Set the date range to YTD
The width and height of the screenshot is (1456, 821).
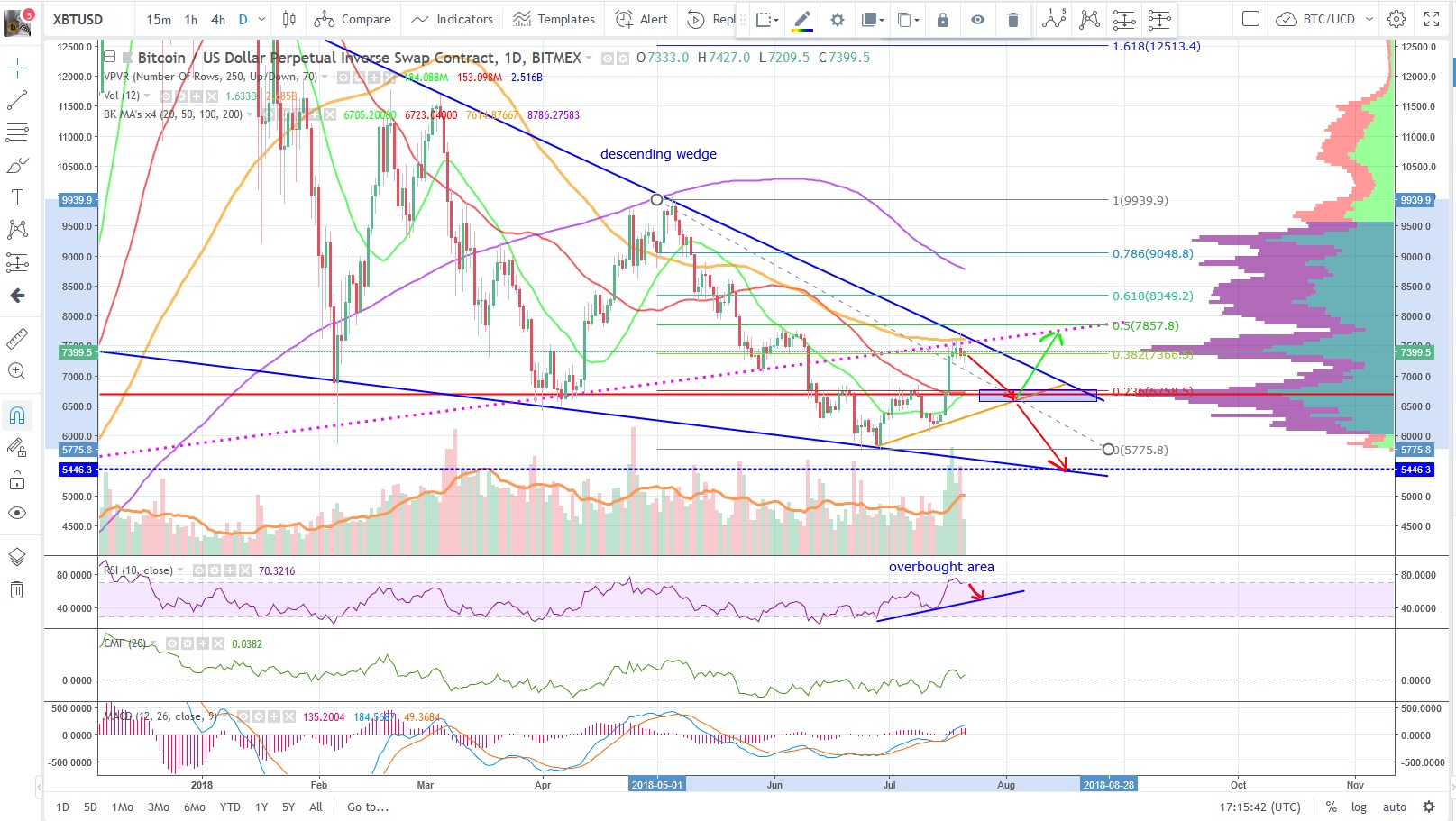pyautogui.click(x=230, y=807)
